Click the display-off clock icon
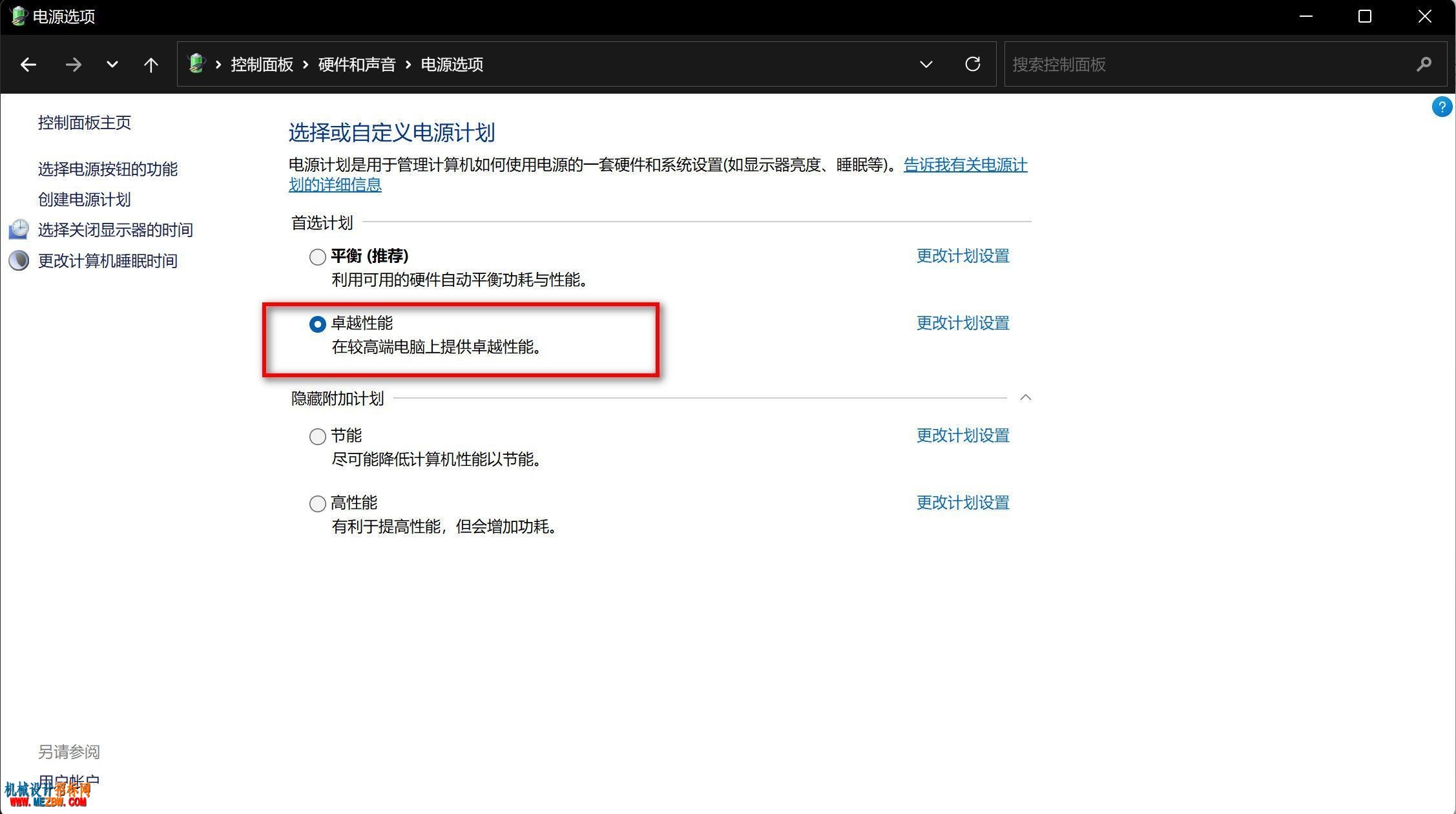The height and width of the screenshot is (814, 1456). click(19, 229)
